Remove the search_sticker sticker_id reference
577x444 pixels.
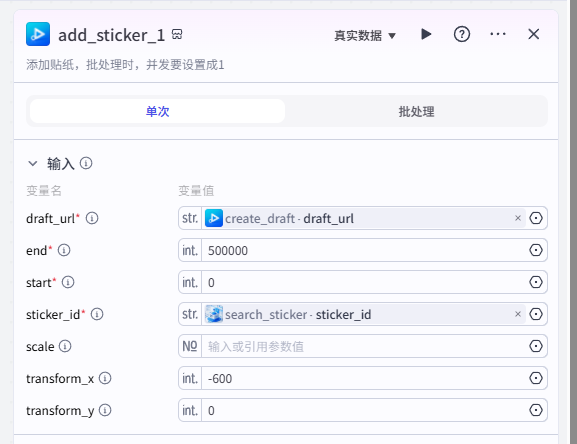click(518, 314)
